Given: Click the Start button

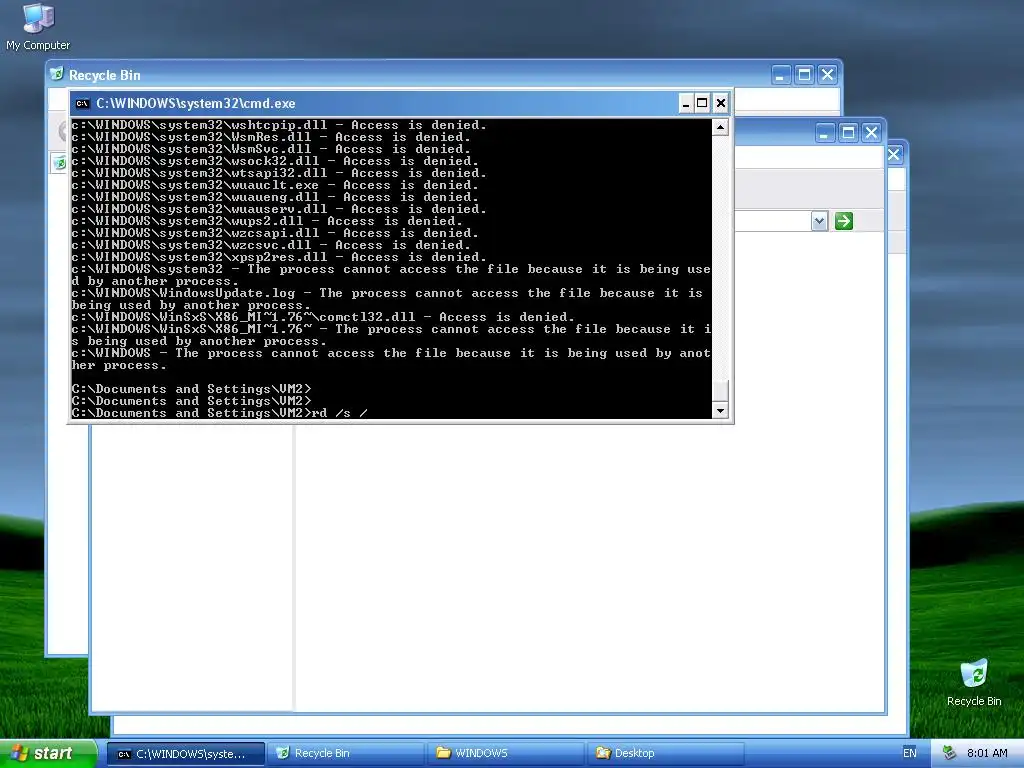Looking at the screenshot, I should pos(47,754).
